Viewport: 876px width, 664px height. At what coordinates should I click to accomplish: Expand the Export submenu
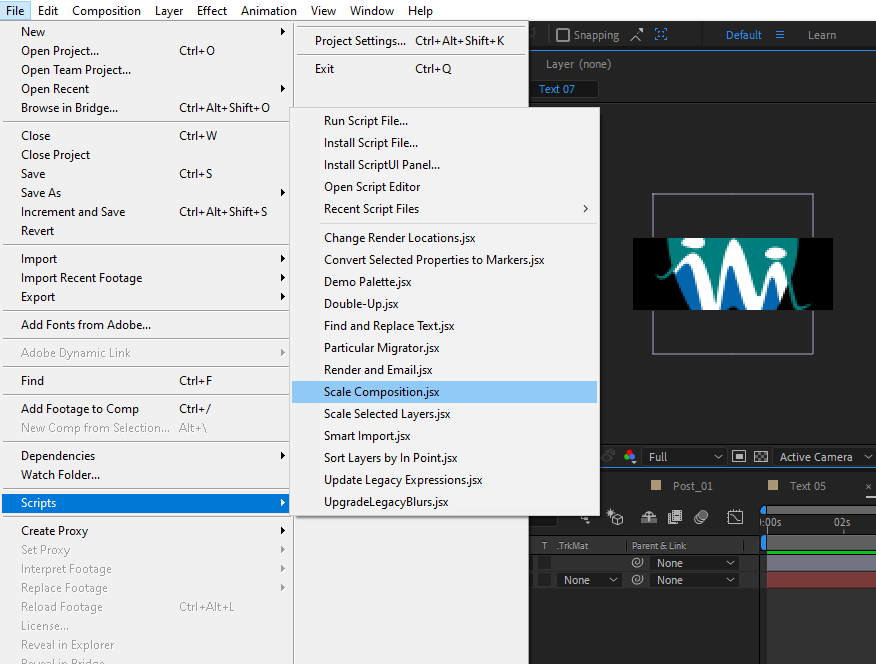tap(146, 297)
